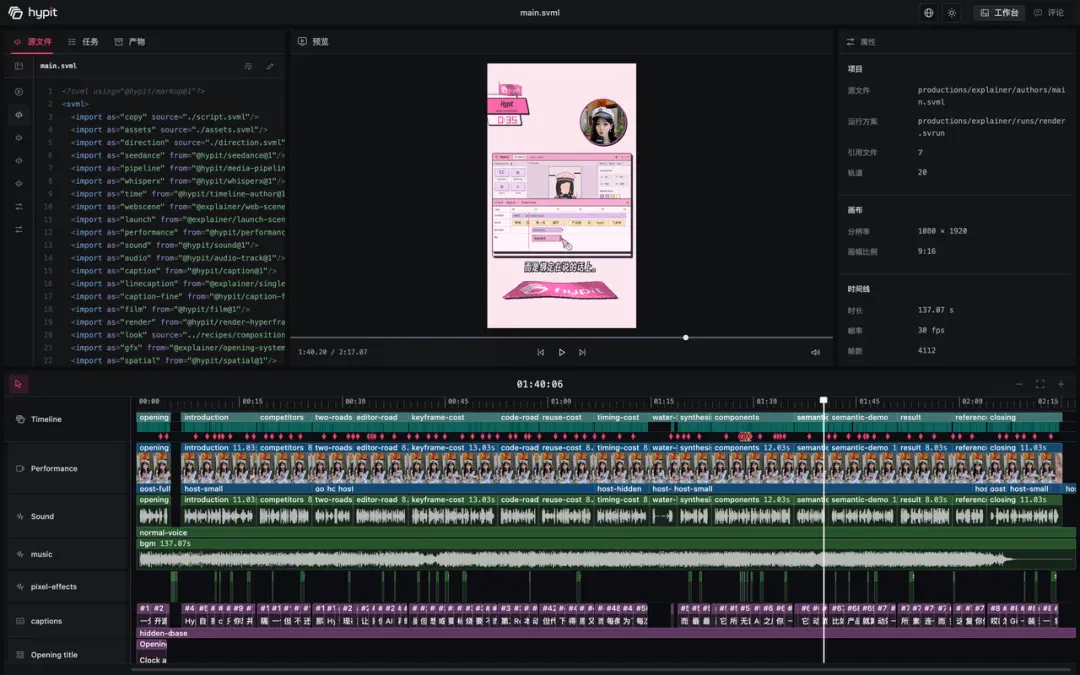This screenshot has width=1080, height=675.
Task: Click the preview progress bar handle
Action: (685, 338)
